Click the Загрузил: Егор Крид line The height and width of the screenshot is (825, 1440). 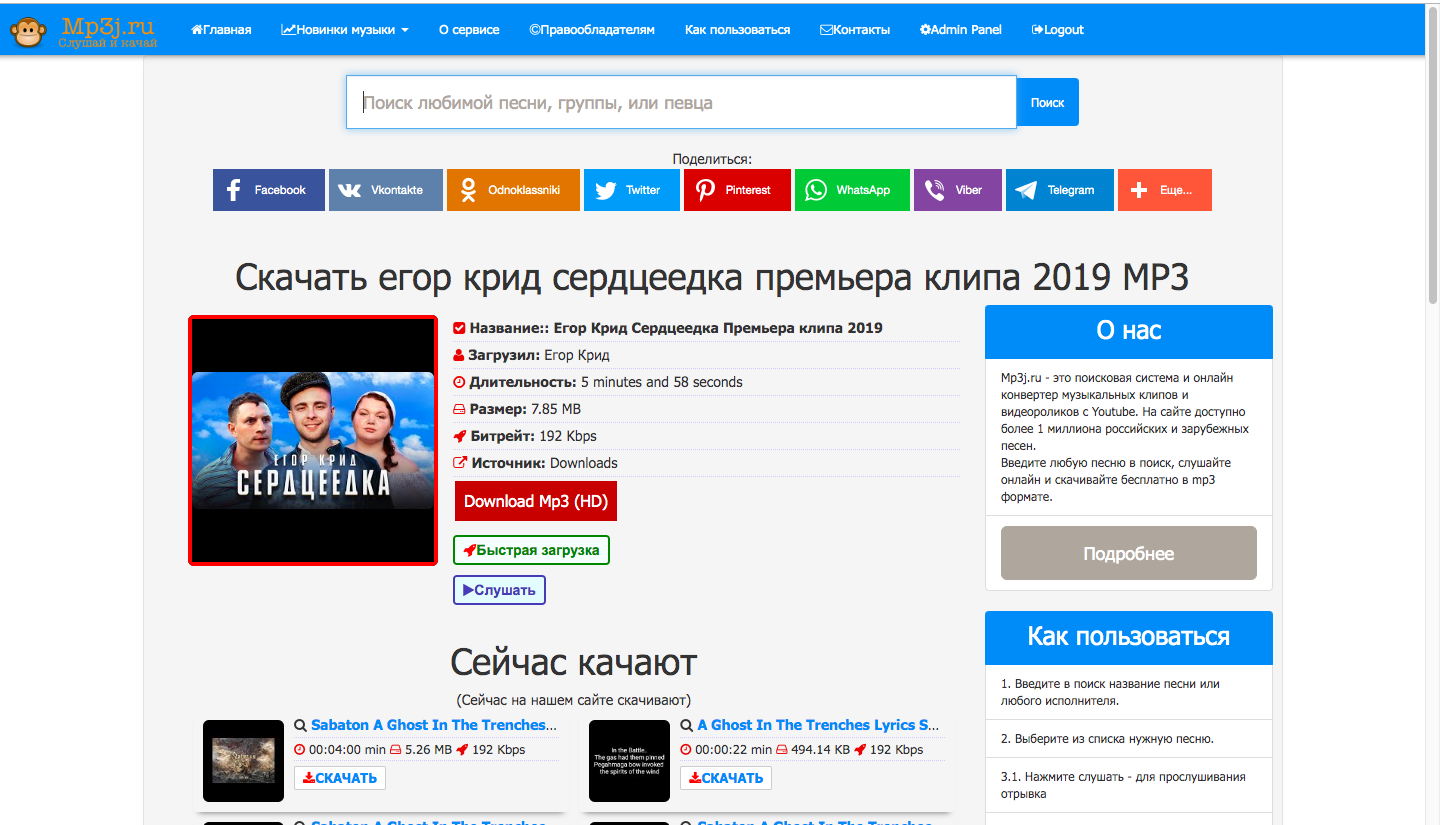pyautogui.click(x=706, y=355)
